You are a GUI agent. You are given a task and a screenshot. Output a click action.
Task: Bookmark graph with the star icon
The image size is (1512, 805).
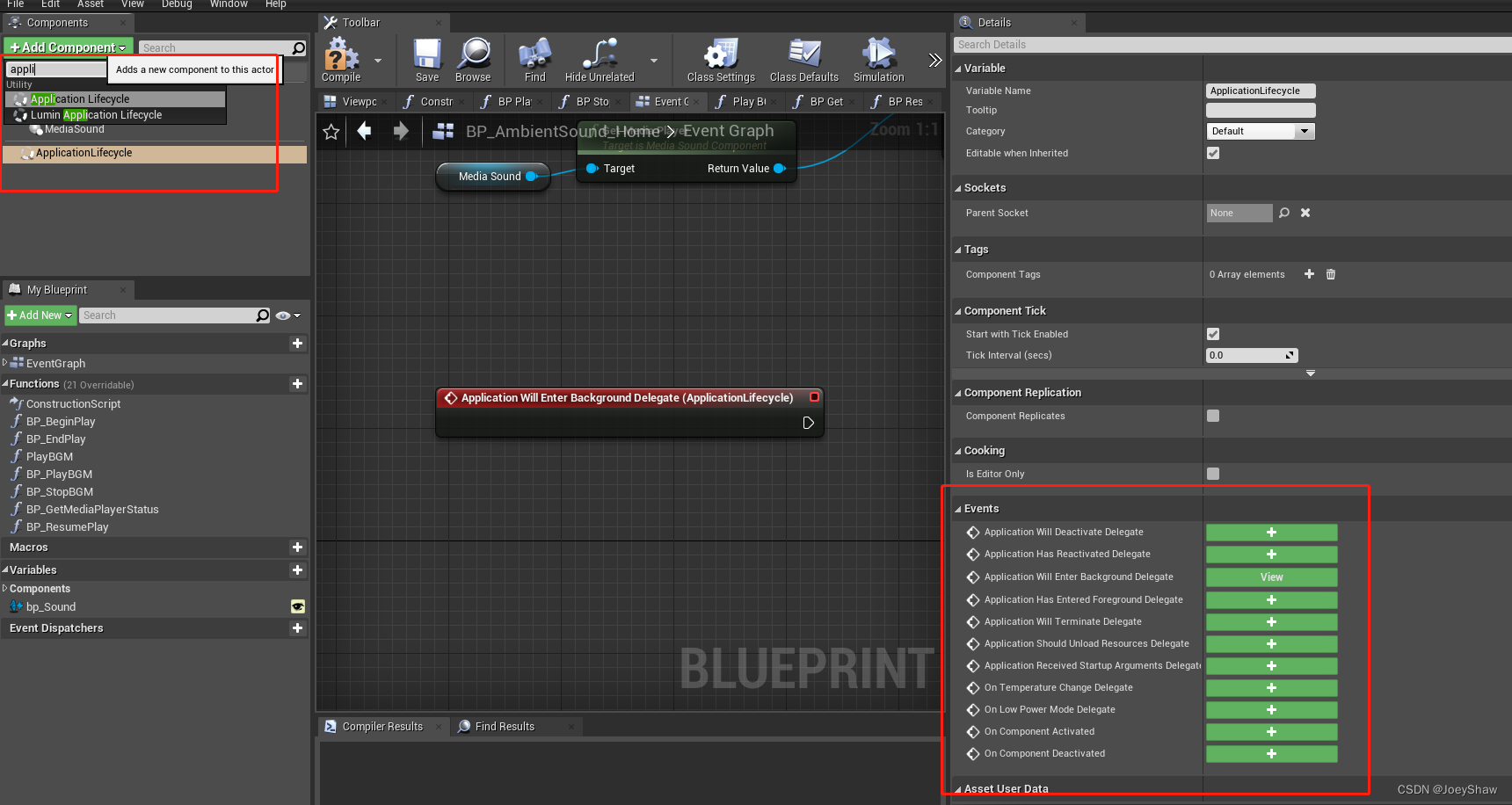[331, 132]
